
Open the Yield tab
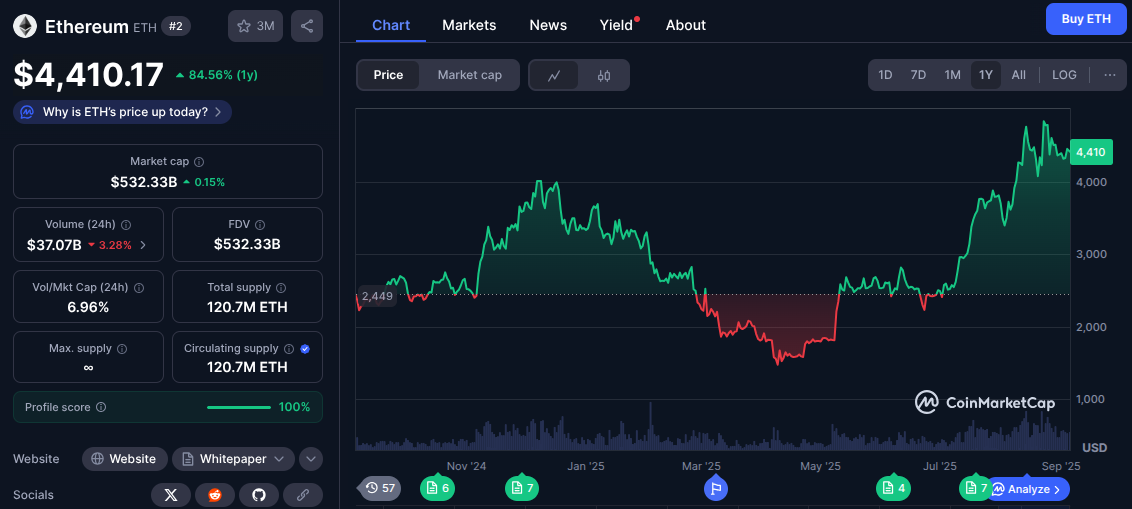click(x=617, y=25)
